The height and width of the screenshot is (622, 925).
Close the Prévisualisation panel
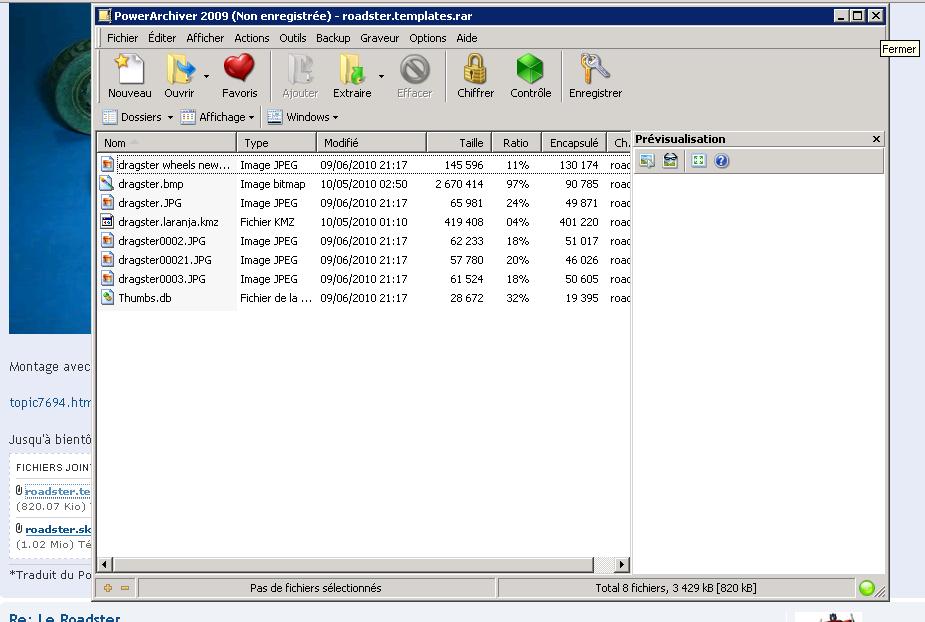(876, 139)
